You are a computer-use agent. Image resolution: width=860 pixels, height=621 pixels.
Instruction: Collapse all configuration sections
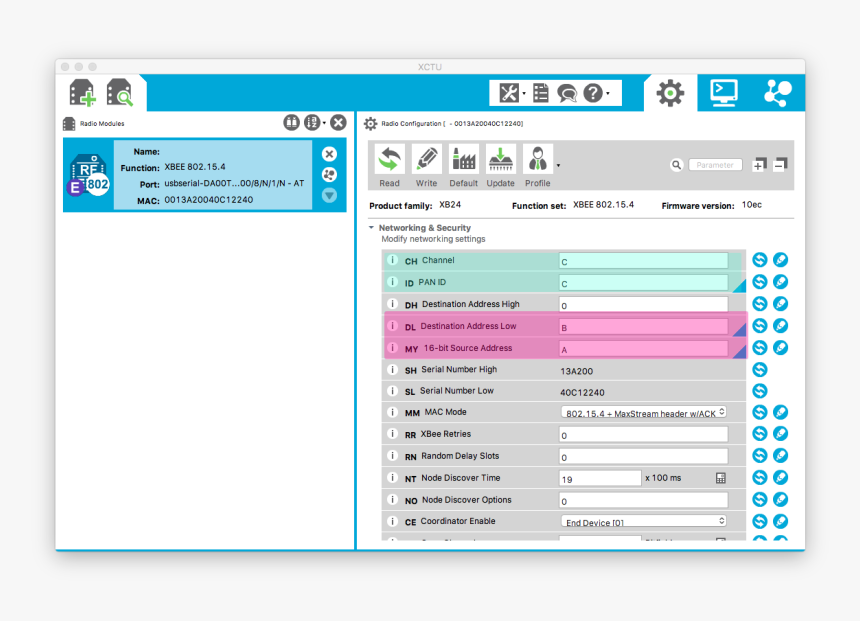point(780,164)
